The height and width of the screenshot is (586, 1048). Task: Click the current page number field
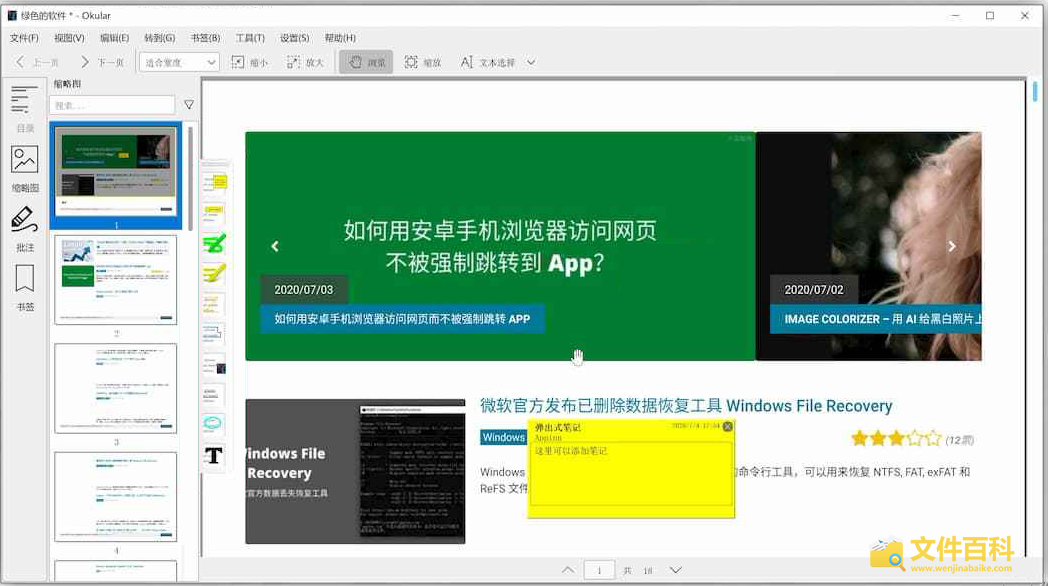pos(599,570)
